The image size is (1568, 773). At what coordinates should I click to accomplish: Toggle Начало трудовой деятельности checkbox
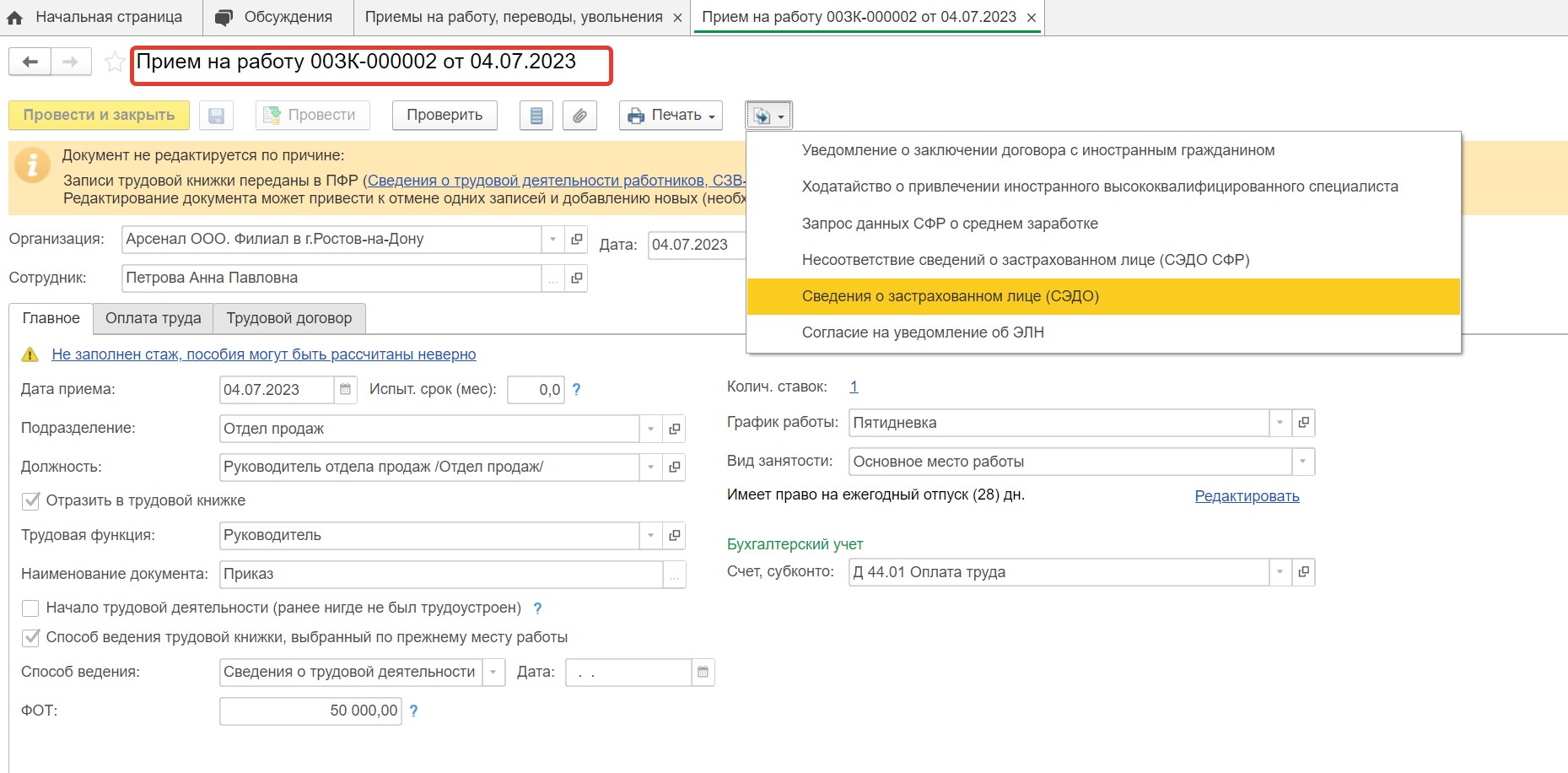(31, 608)
